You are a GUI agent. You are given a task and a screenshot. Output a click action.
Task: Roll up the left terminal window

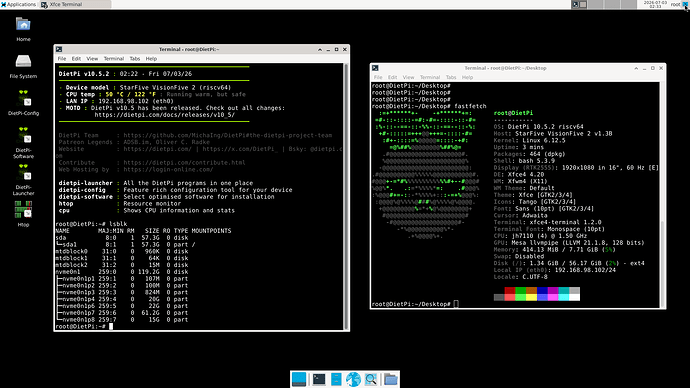point(320,50)
